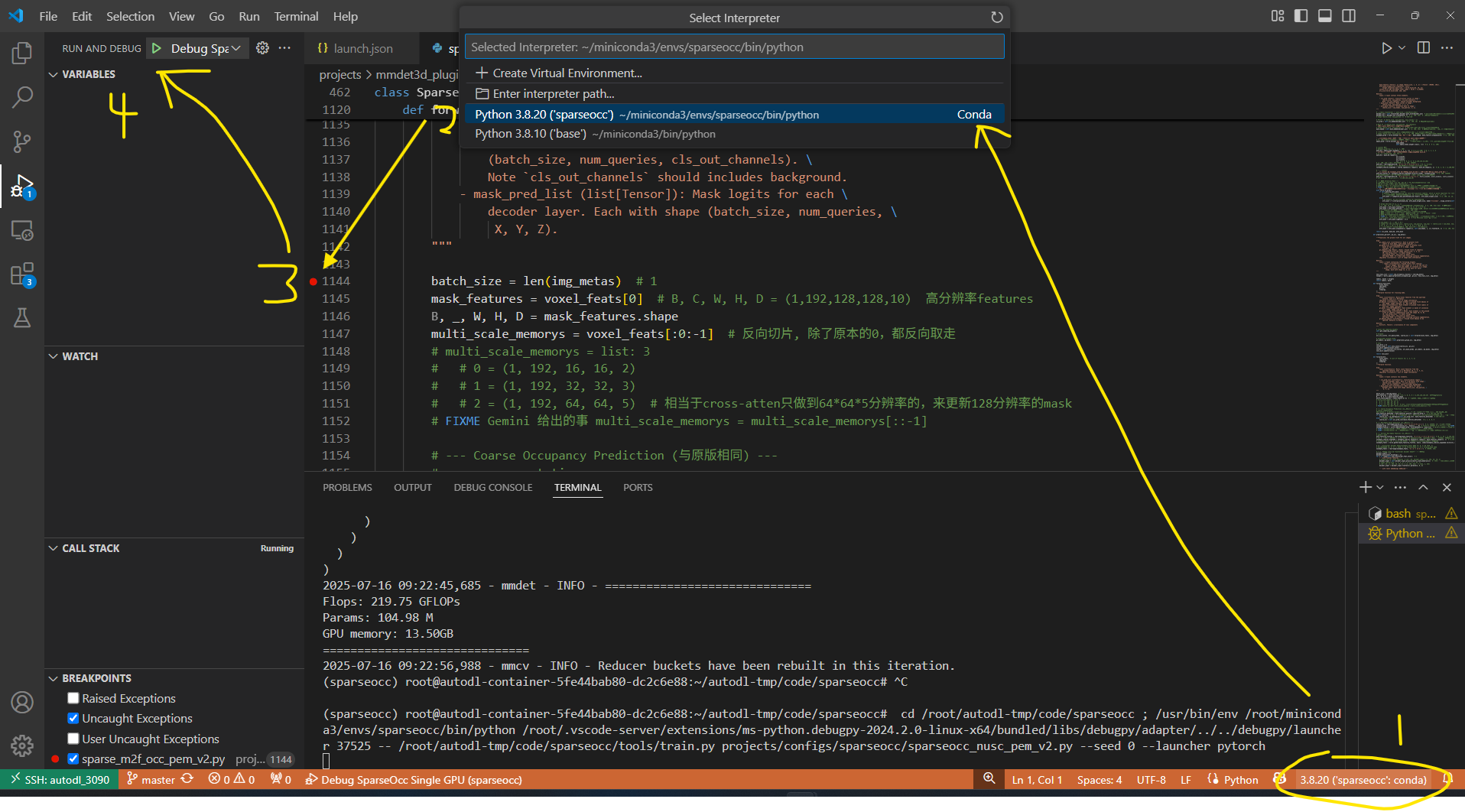Open the Search view in activity bar
1465x812 pixels.
(x=22, y=97)
